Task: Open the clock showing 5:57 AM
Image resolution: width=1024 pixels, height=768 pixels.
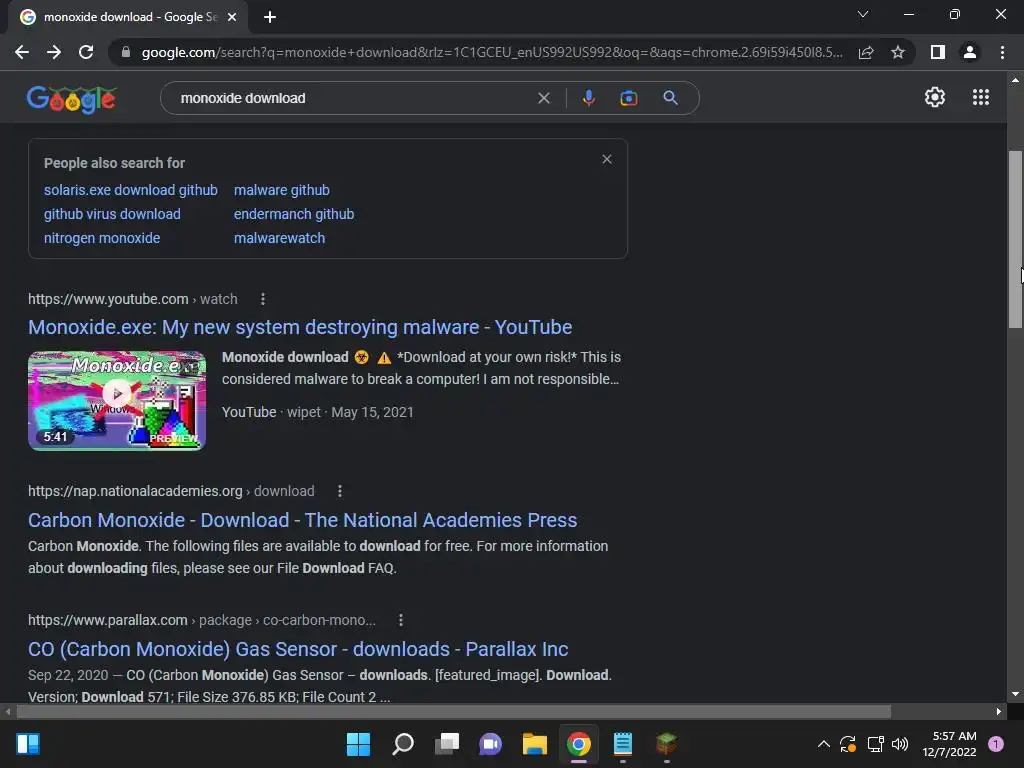Action: [x=950, y=744]
